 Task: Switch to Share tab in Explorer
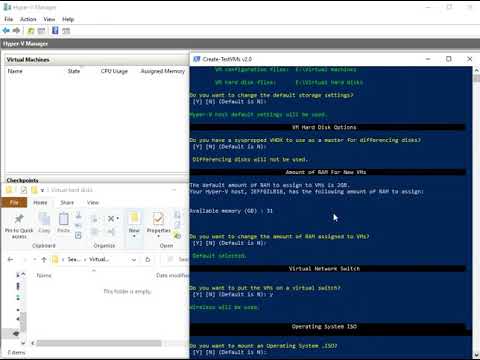(x=67, y=202)
